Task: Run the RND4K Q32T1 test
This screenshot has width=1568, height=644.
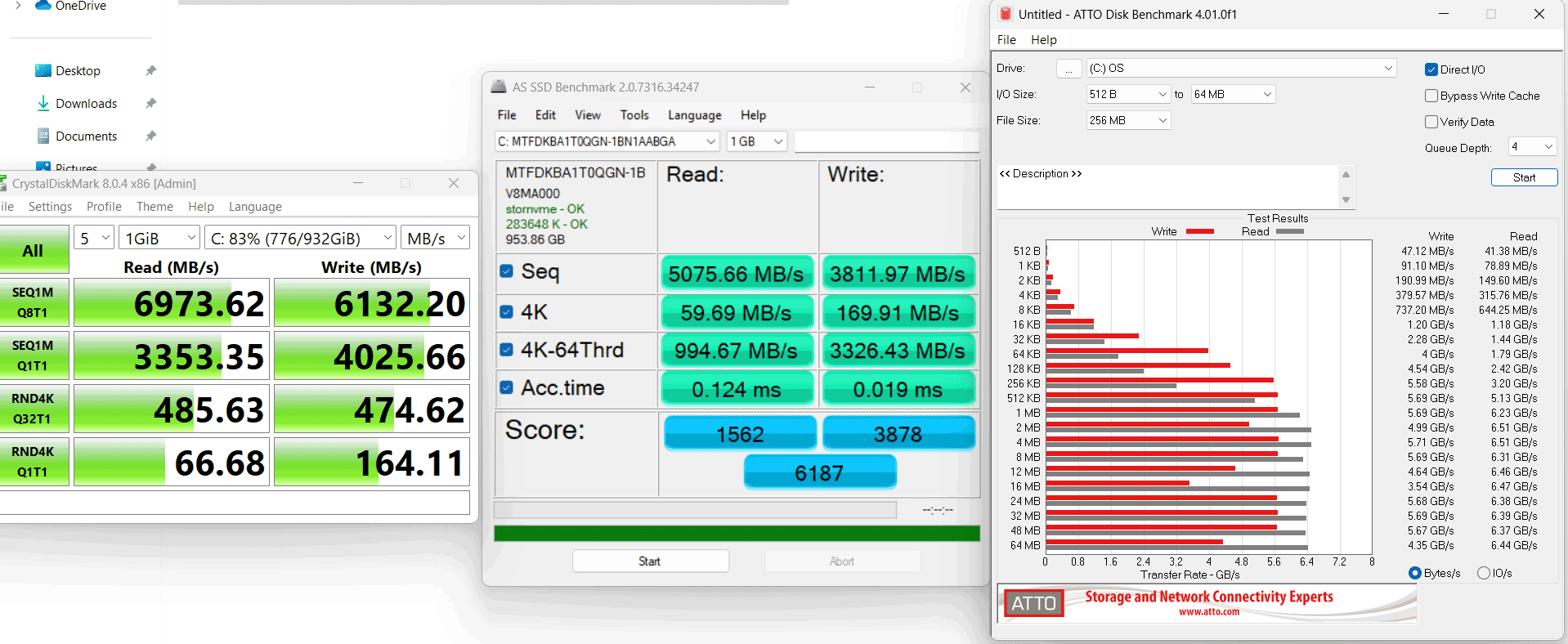Action: click(x=33, y=409)
